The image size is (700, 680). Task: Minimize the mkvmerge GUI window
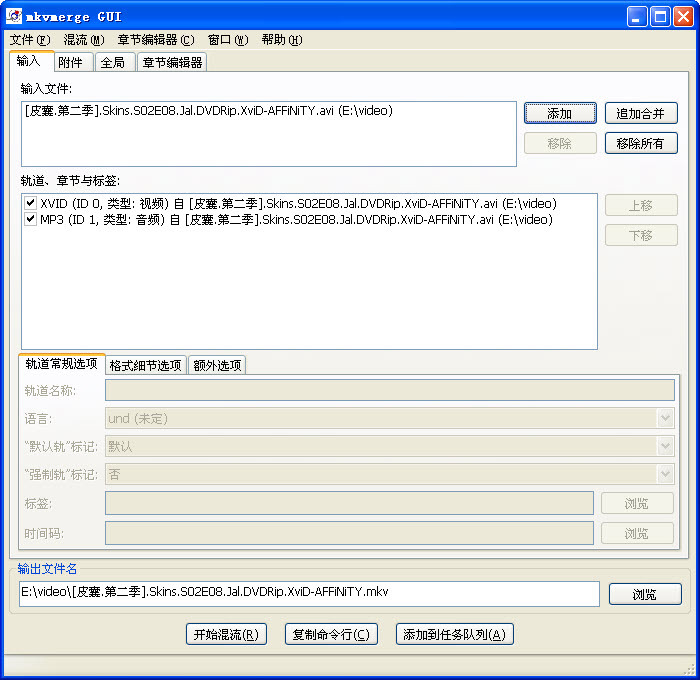[637, 17]
